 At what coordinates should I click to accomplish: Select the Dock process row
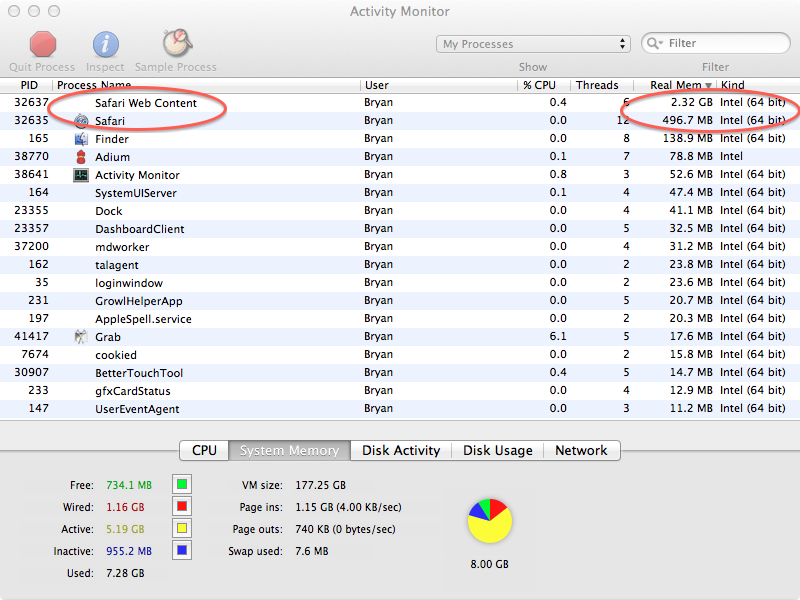coord(400,211)
